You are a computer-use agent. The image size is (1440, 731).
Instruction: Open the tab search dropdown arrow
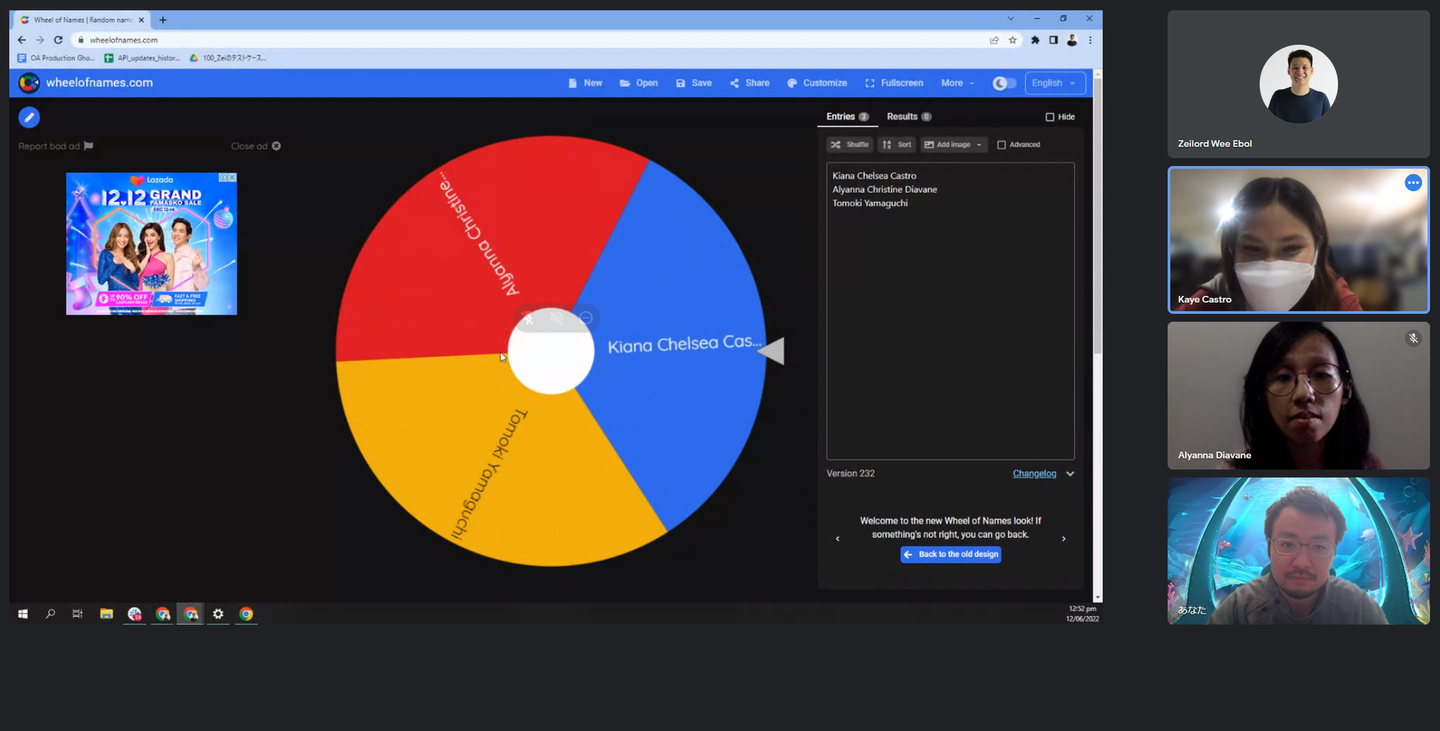coord(1011,19)
